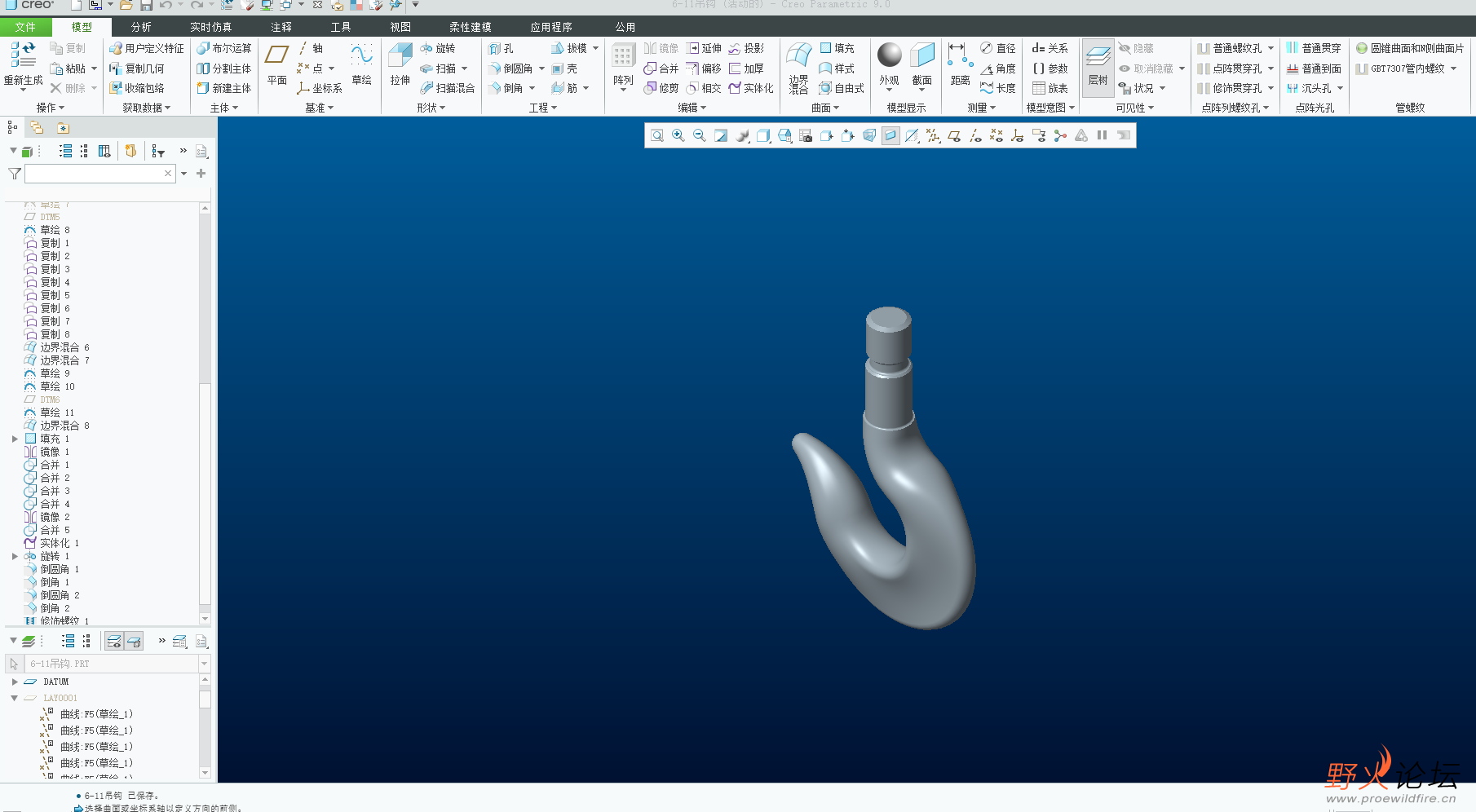This screenshot has width=1476, height=812.
Task: Click the view manager camera-table icon
Action: coord(806,135)
